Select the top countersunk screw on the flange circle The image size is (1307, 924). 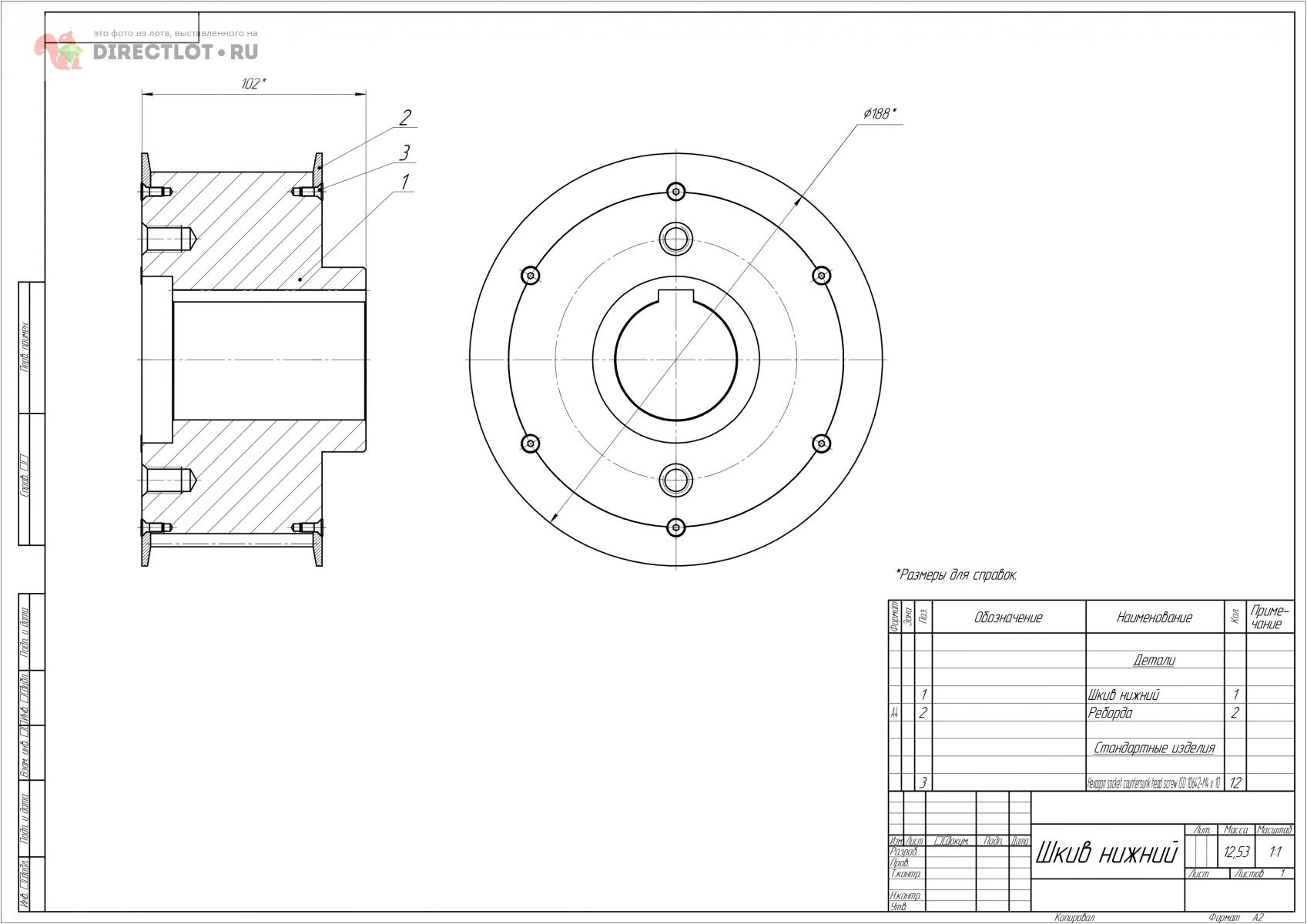tap(676, 191)
